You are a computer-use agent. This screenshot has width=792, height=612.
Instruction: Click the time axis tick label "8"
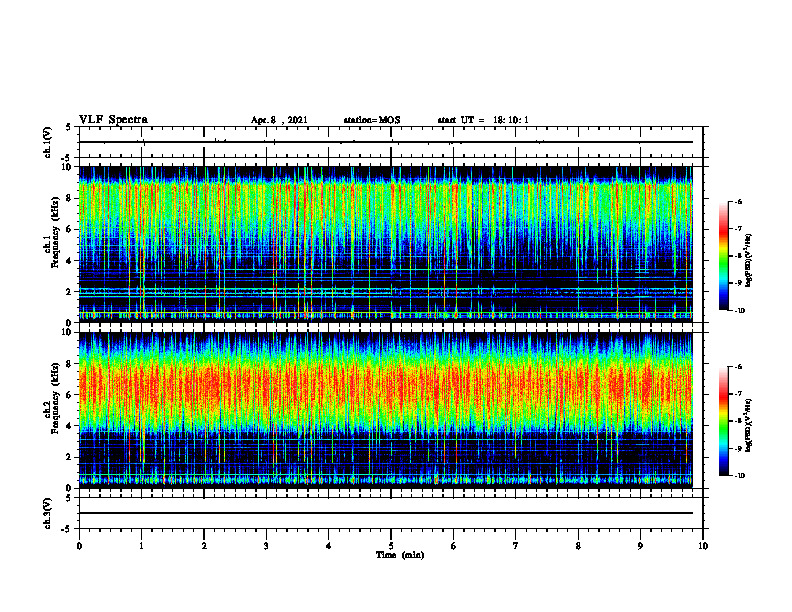tap(578, 546)
